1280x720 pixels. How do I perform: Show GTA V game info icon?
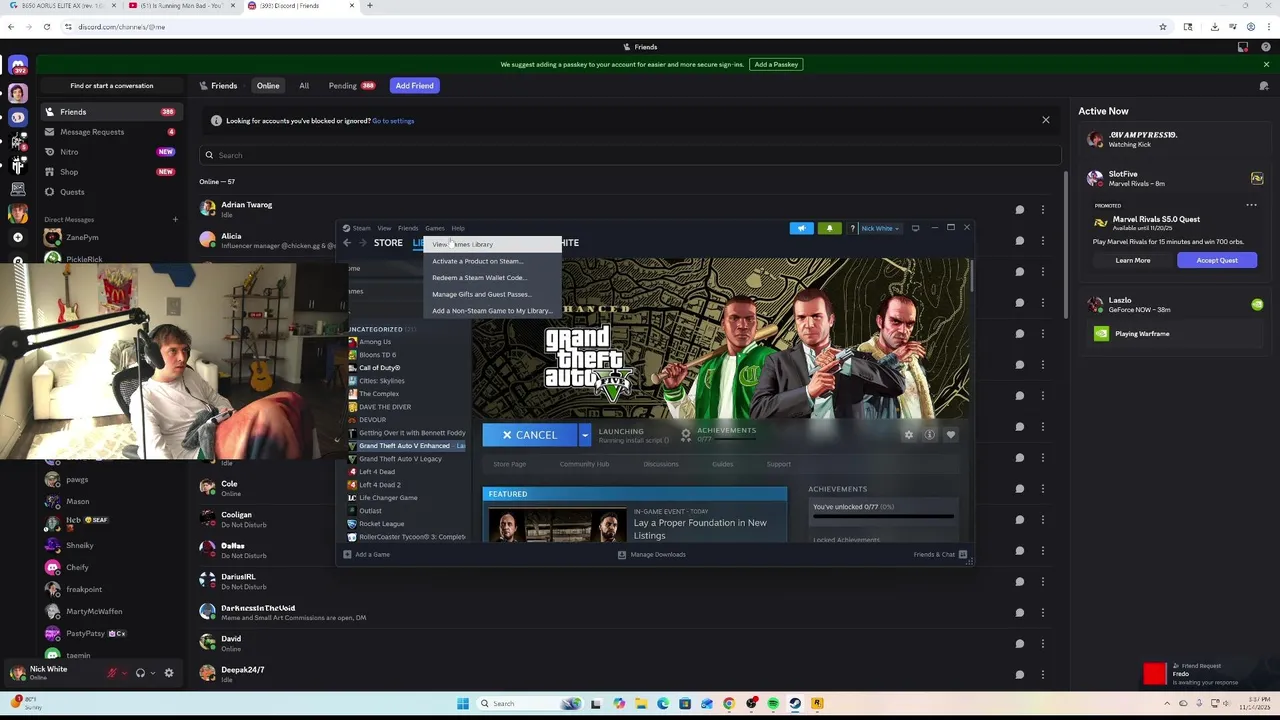(929, 435)
